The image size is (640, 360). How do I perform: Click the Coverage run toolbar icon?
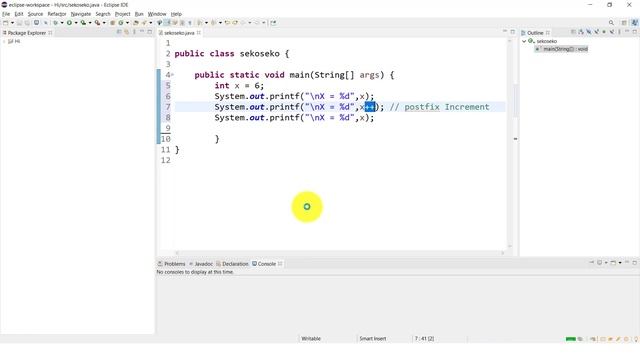click(83, 23)
